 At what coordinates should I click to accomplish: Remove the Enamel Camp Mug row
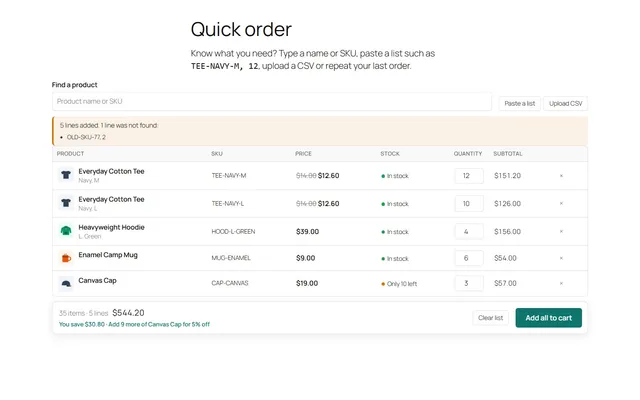click(561, 258)
